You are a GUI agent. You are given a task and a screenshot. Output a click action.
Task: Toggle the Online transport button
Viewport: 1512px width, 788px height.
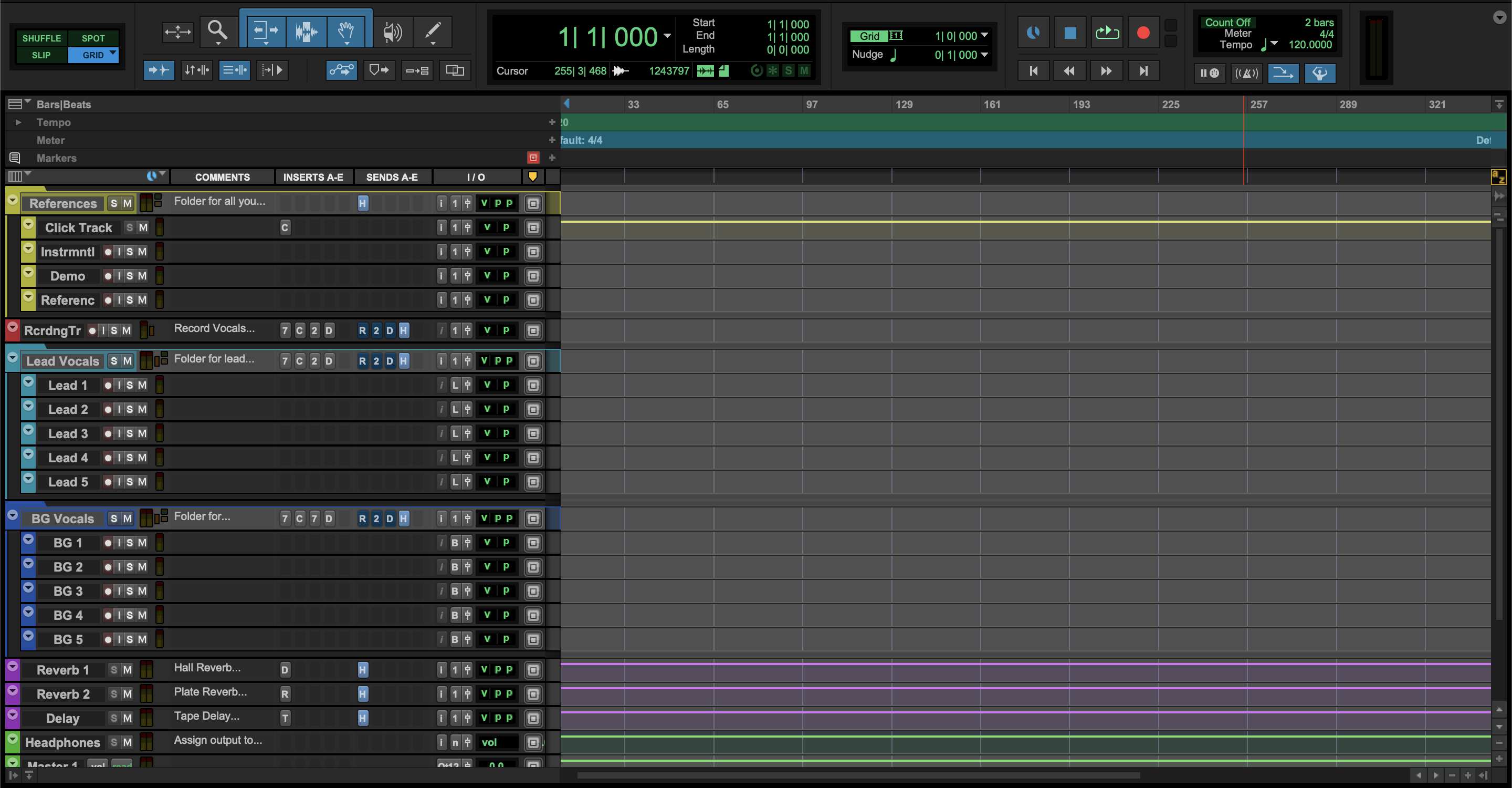(1033, 33)
